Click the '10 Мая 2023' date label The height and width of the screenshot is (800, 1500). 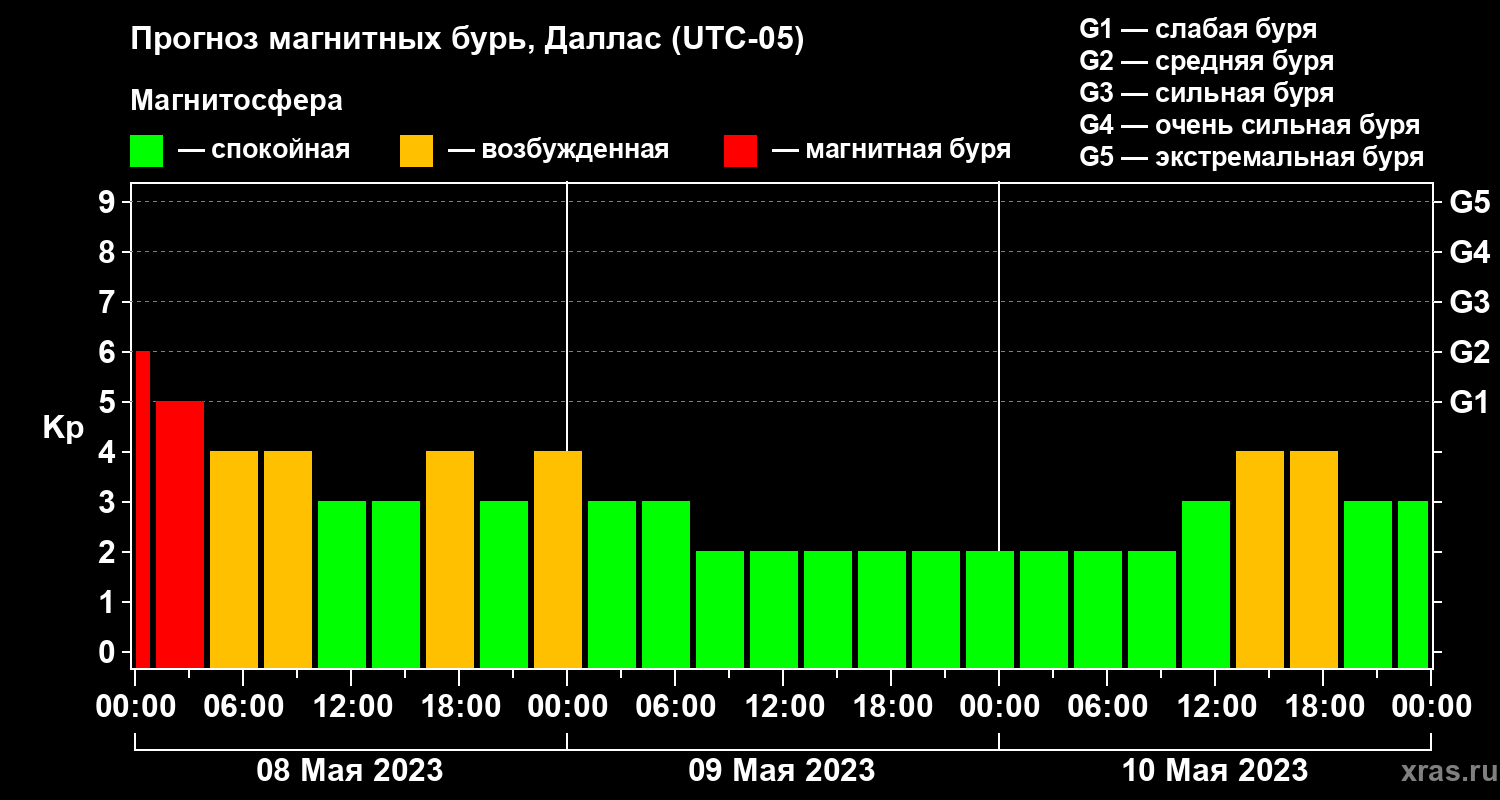coord(1215,770)
